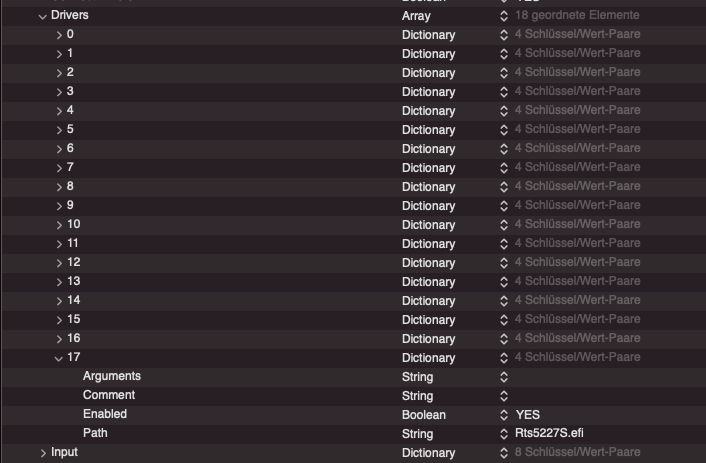Click the empty Arguments value field
This screenshot has width=706, height=463.
600,377
